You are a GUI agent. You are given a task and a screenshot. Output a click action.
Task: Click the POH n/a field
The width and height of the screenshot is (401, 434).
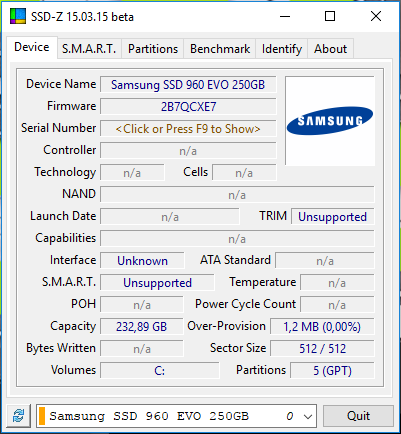click(142, 305)
